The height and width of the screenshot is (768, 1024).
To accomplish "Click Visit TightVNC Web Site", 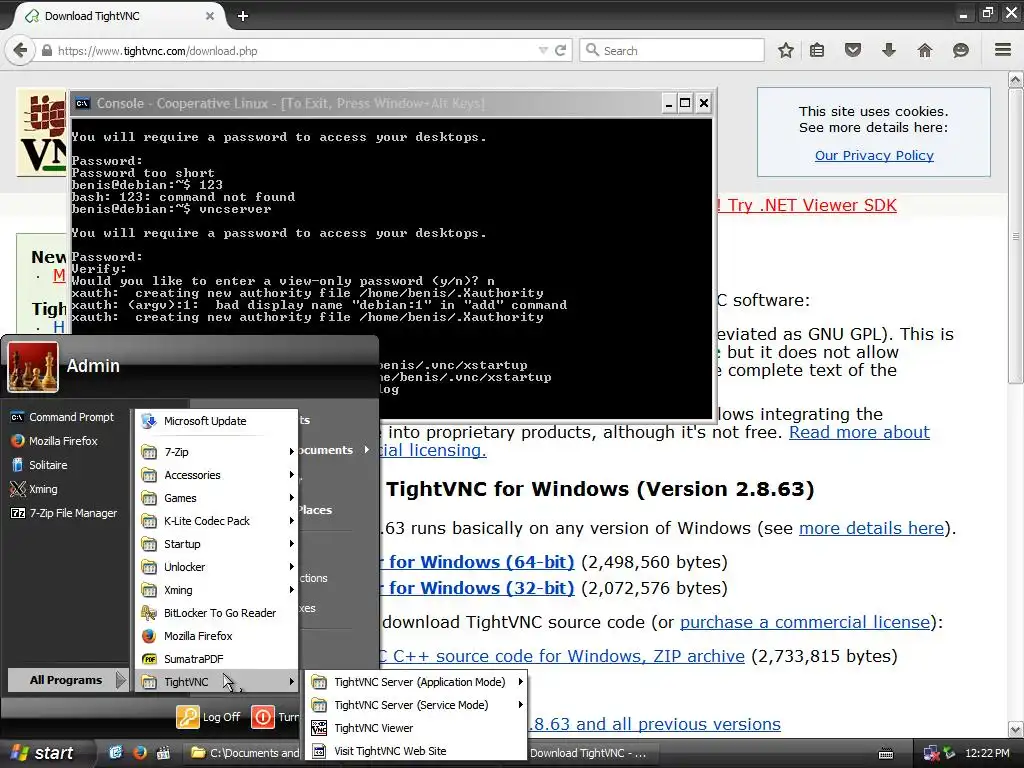I will pyautogui.click(x=415, y=750).
